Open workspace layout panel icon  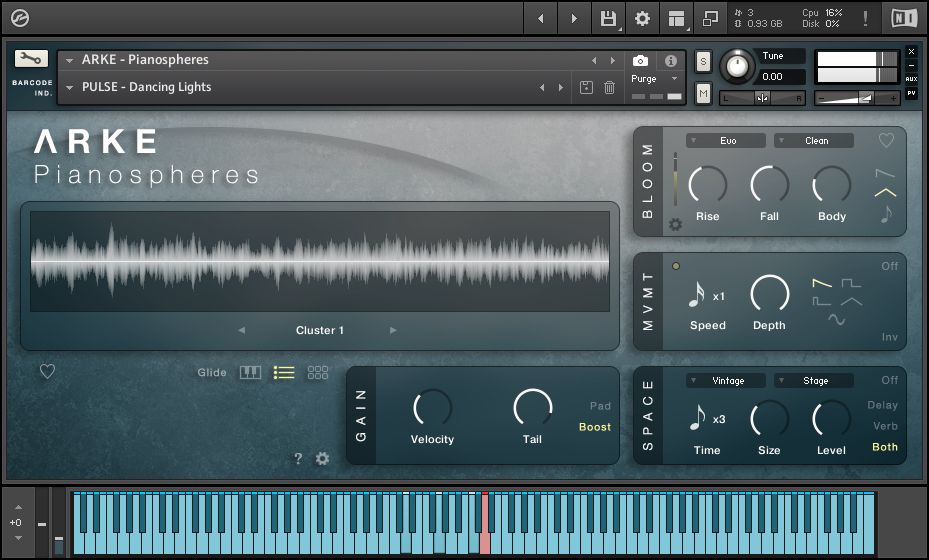point(676,18)
